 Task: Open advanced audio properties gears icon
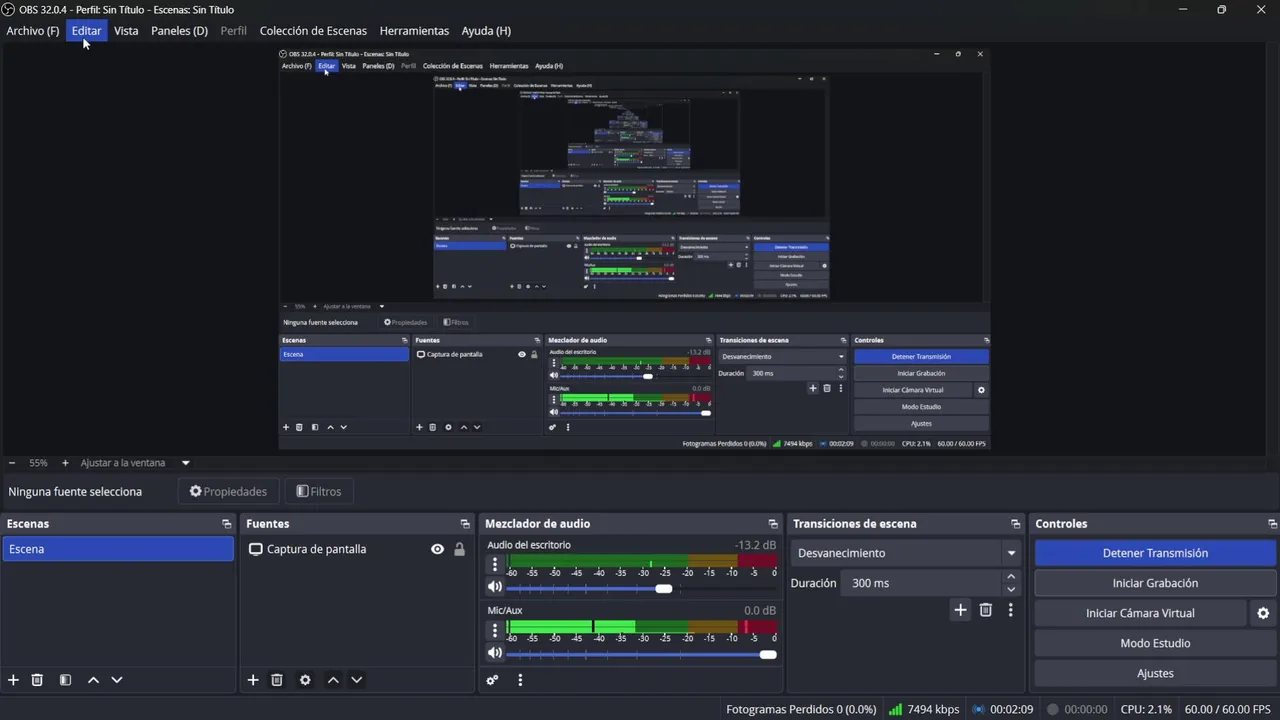point(492,680)
